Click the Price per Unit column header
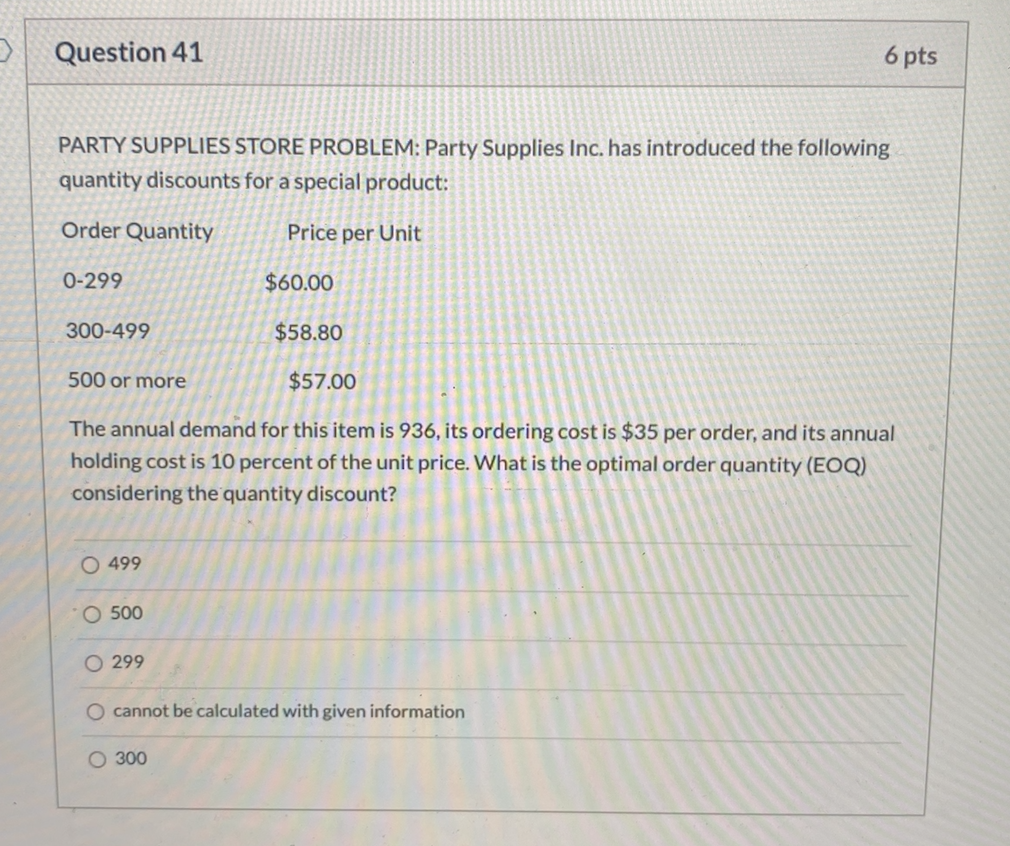The image size is (1010, 846). [x=355, y=233]
